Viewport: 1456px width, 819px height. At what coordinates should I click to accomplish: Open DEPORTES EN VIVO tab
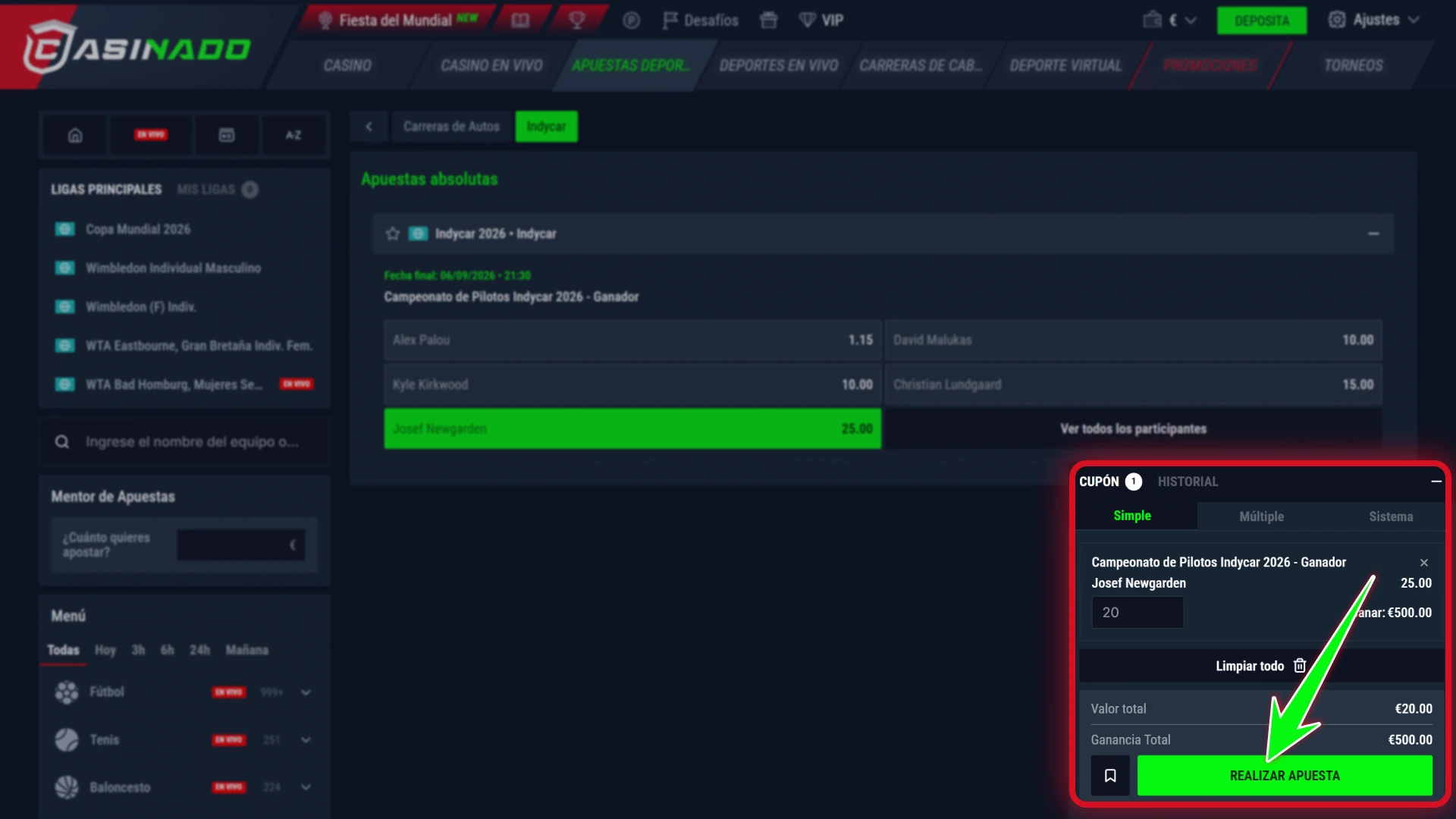pos(779,66)
